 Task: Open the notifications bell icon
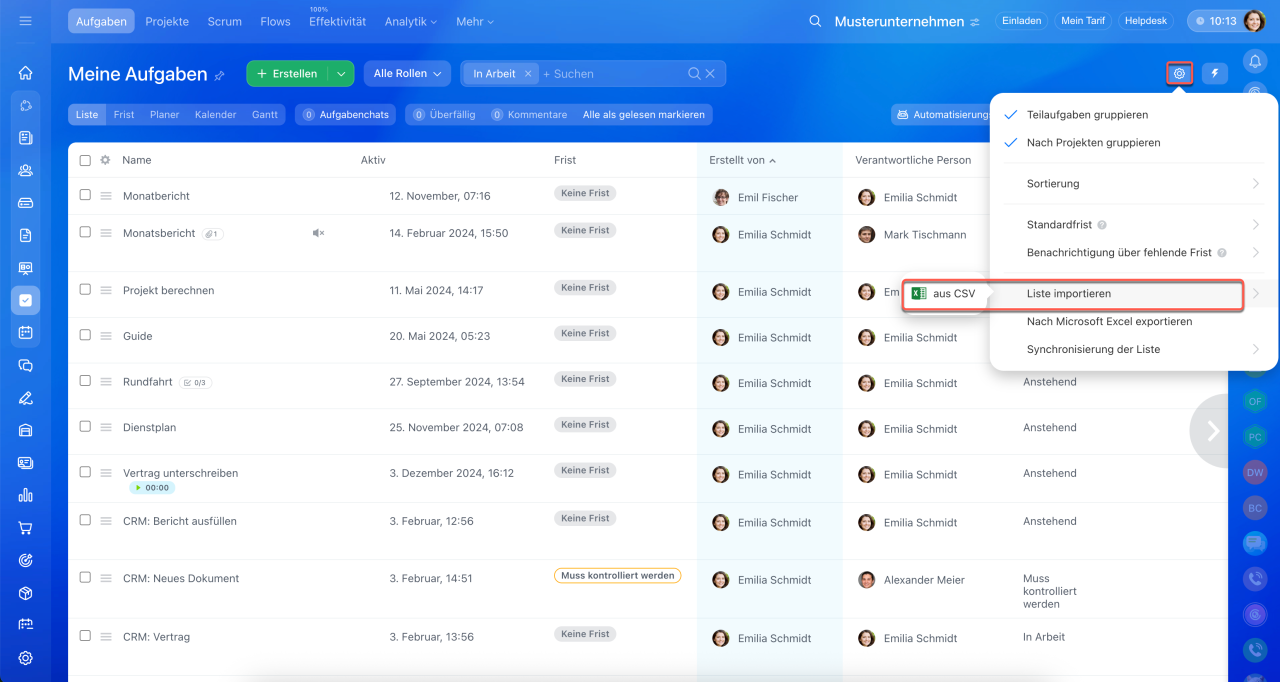1255,62
